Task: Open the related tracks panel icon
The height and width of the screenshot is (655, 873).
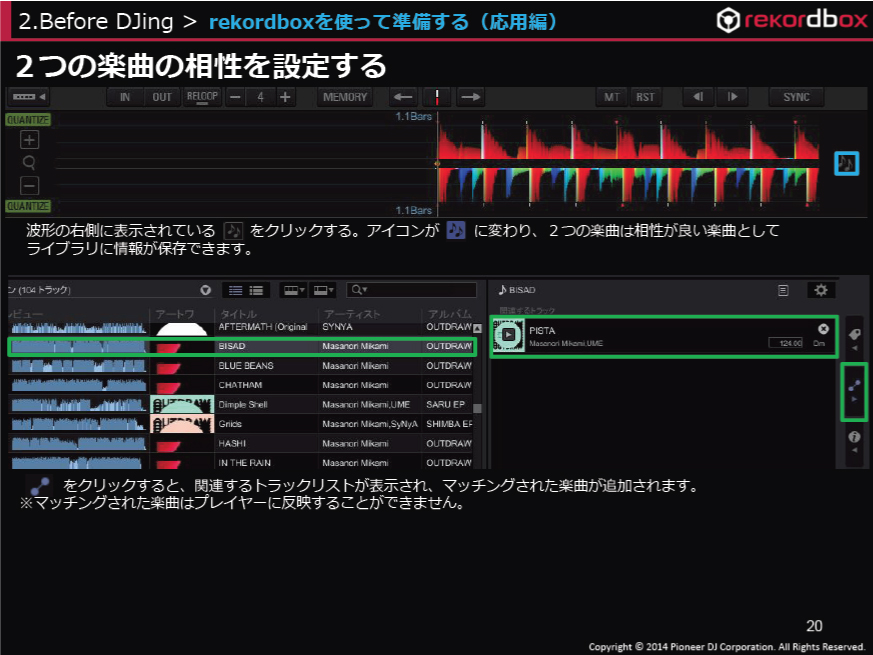Action: 854,390
